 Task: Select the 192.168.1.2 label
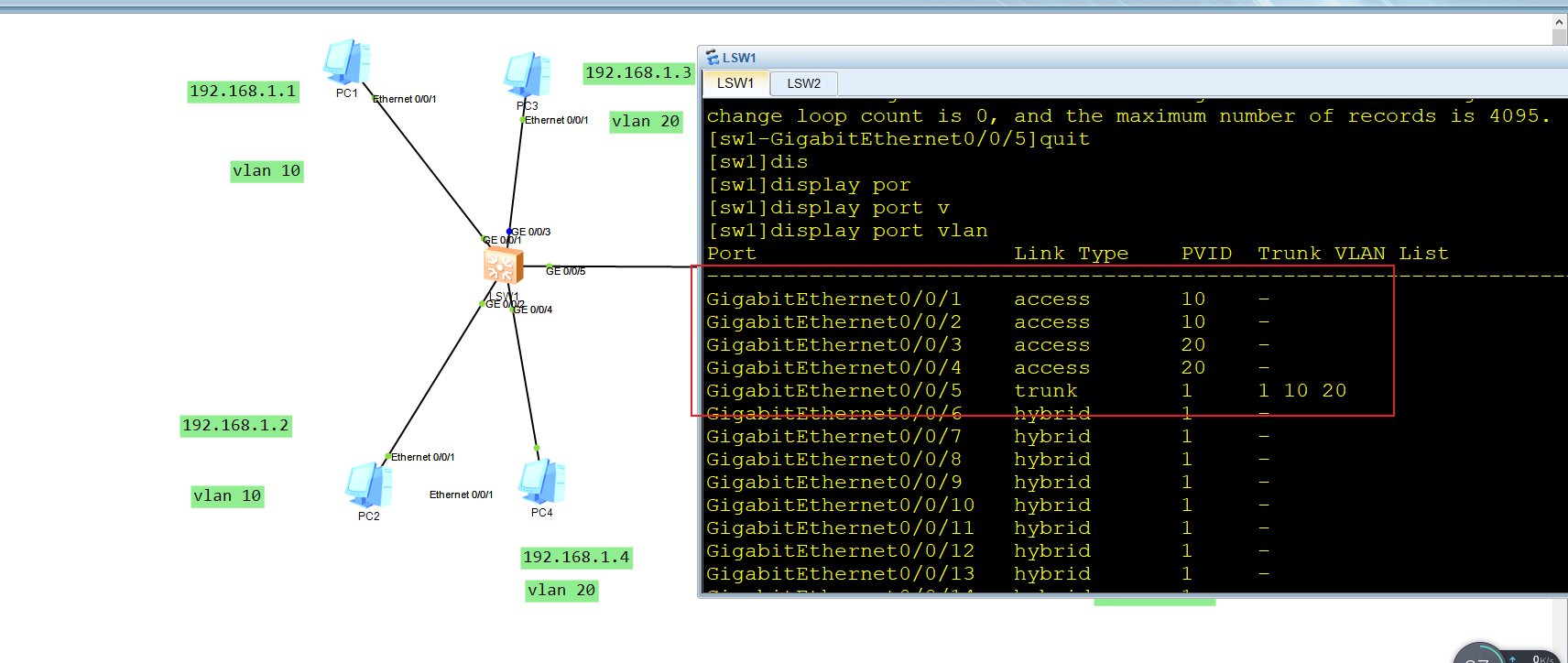click(235, 426)
